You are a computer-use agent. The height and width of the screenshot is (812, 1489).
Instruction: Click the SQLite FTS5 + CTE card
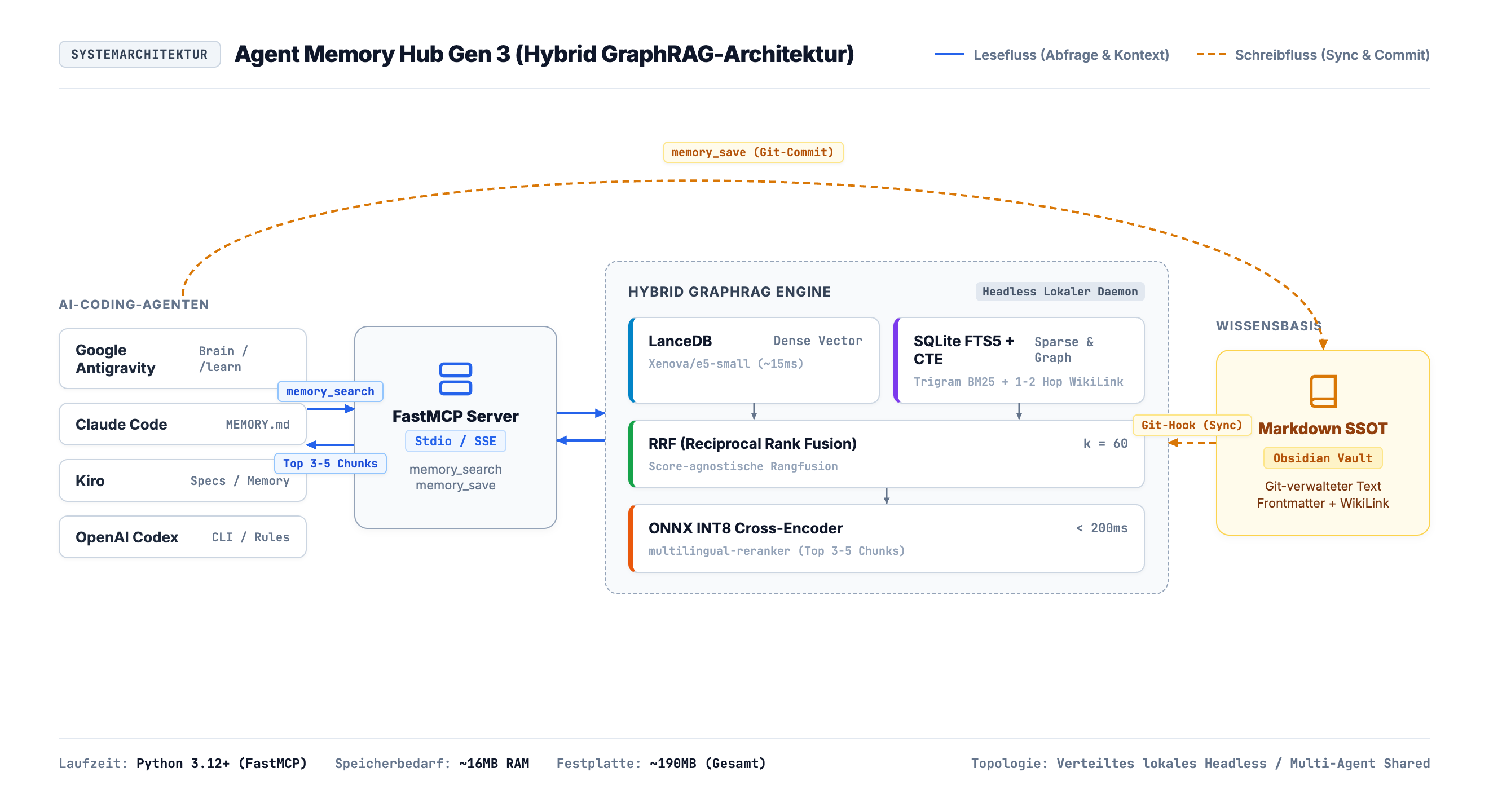tap(1019, 359)
